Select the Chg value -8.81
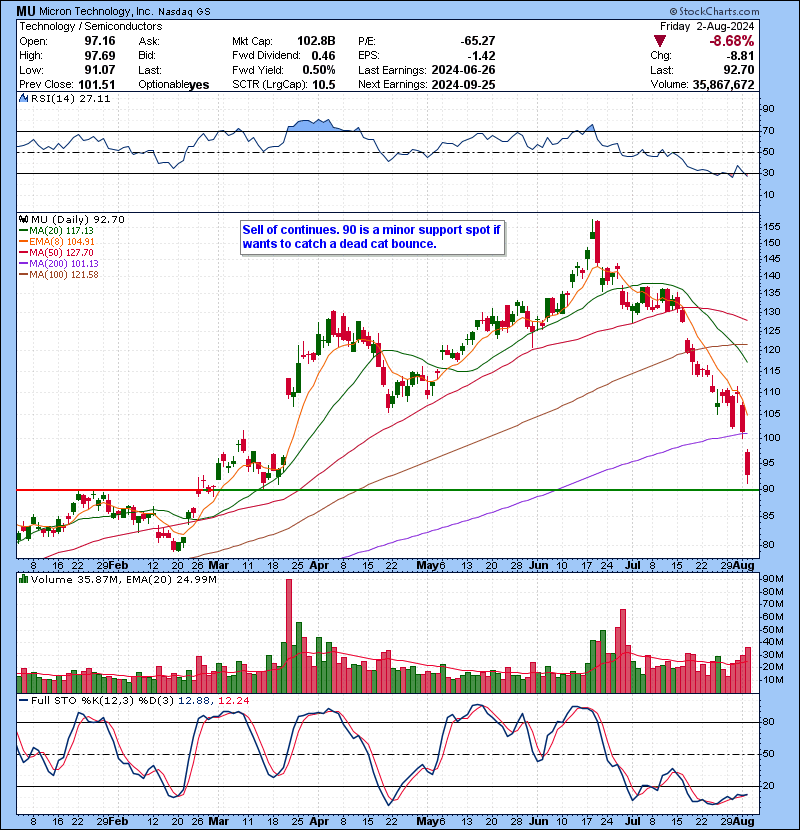Viewport: 800px width, 830px height. pyautogui.click(x=740, y=56)
